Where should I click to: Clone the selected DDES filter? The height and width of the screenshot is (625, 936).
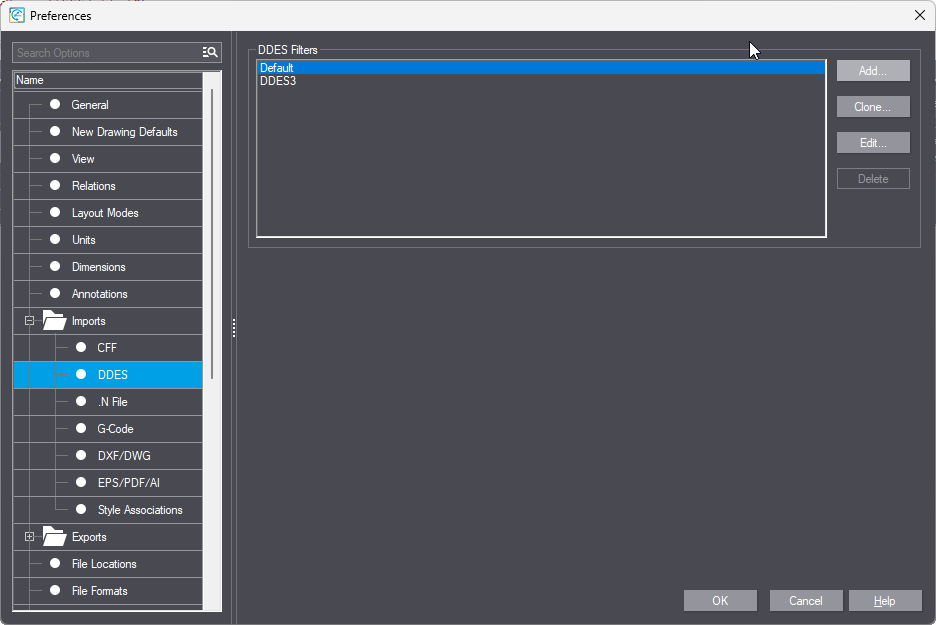click(x=873, y=107)
